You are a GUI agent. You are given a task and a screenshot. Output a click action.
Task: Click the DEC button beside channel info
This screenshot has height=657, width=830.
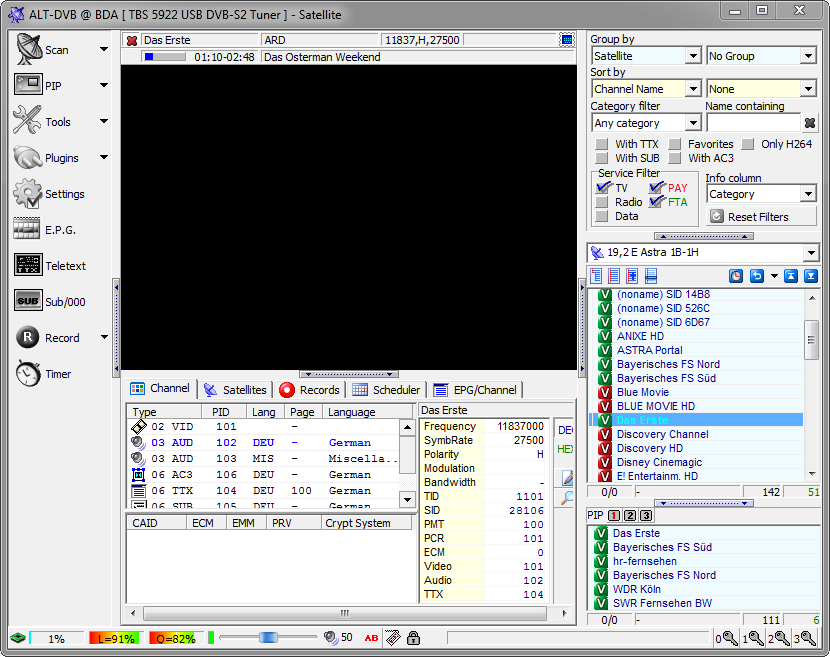tap(565, 430)
